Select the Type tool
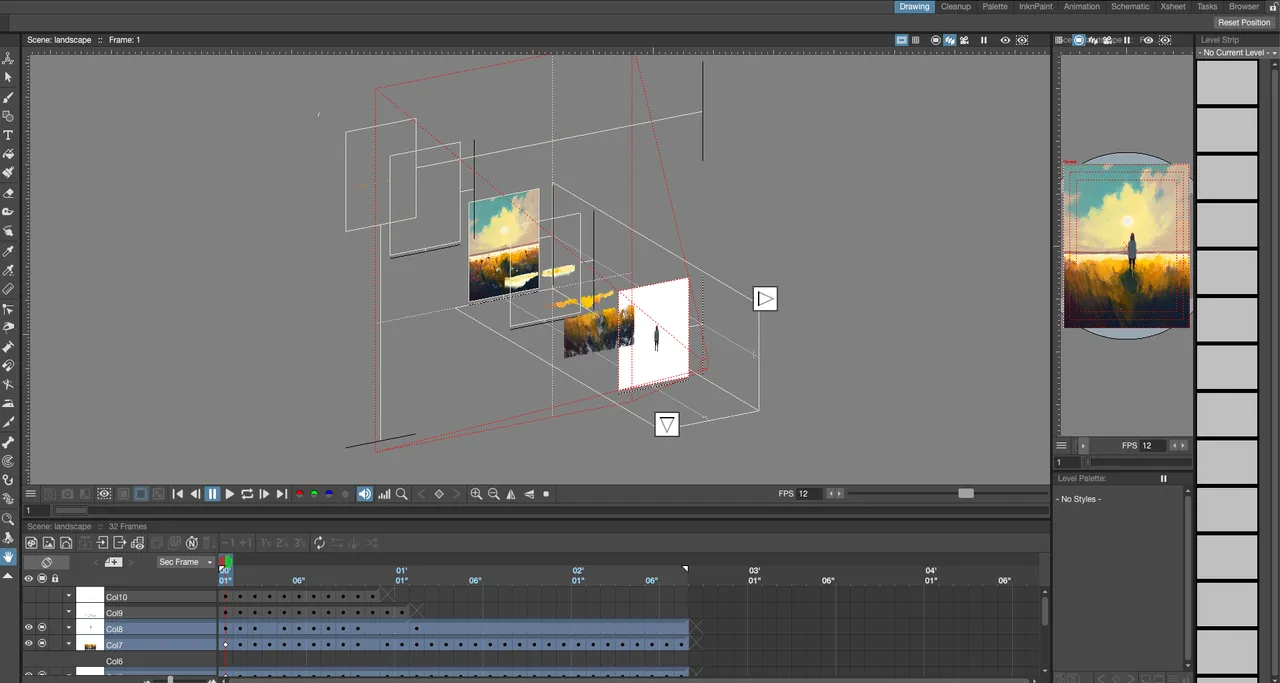 (8, 135)
